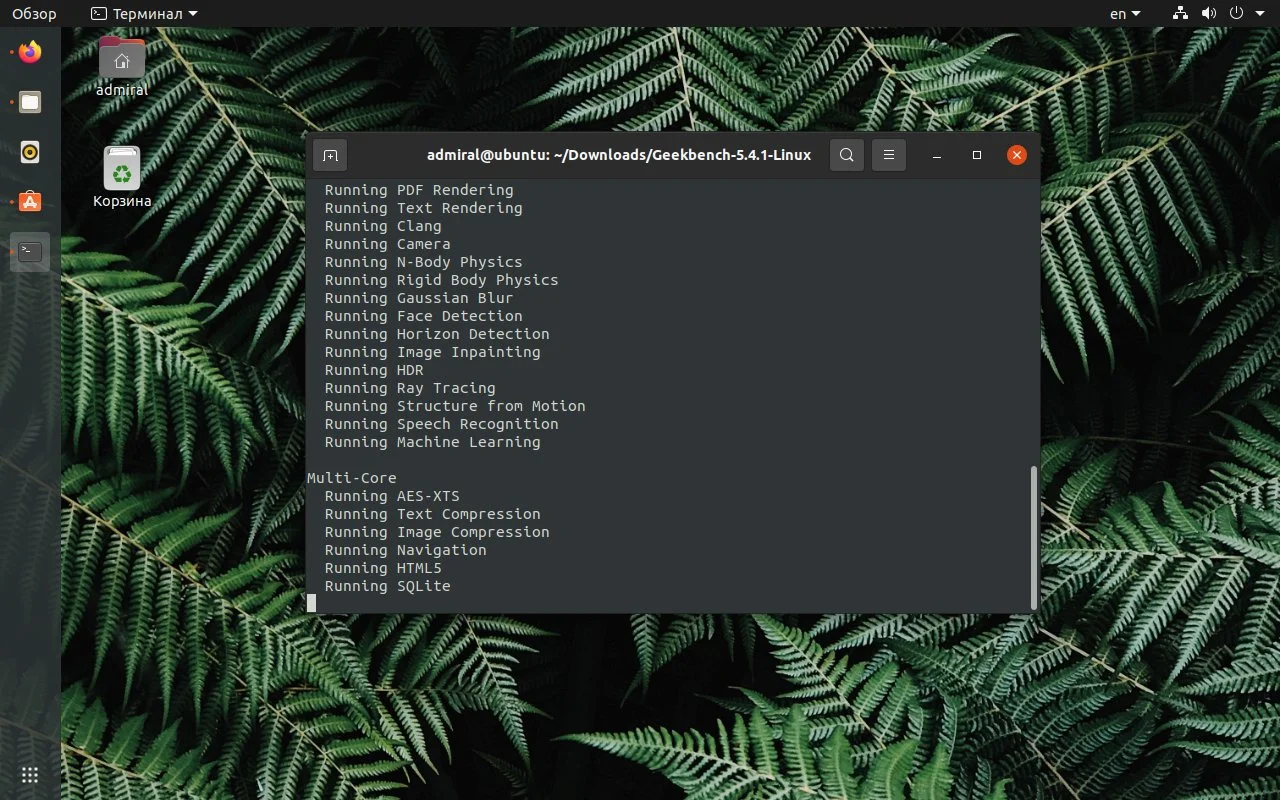Open a new terminal tab with the plus icon
This screenshot has height=800, width=1280.
click(330, 155)
